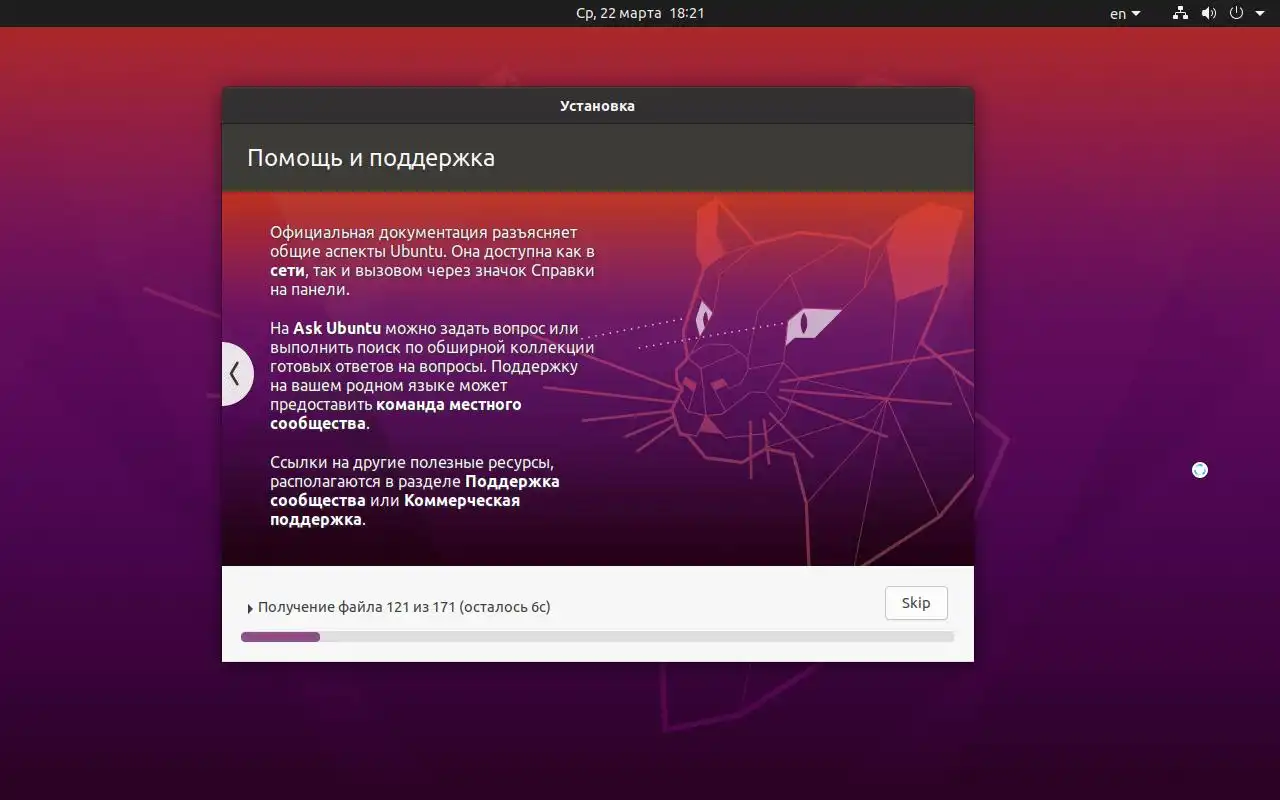Open the volume speaker icon
The image size is (1280, 800).
1208,13
